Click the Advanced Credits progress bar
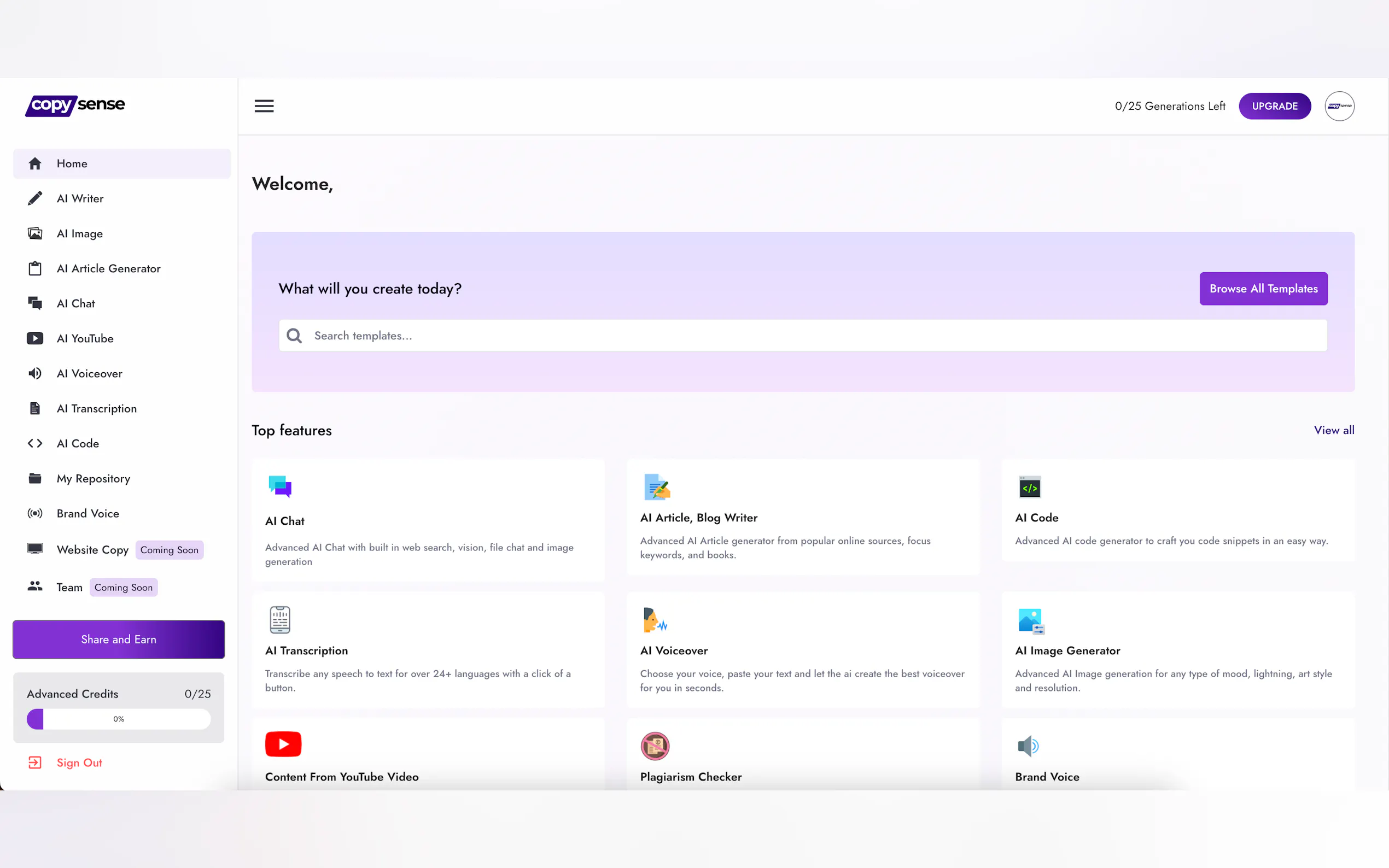Viewport: 1389px width, 868px height. click(x=118, y=719)
